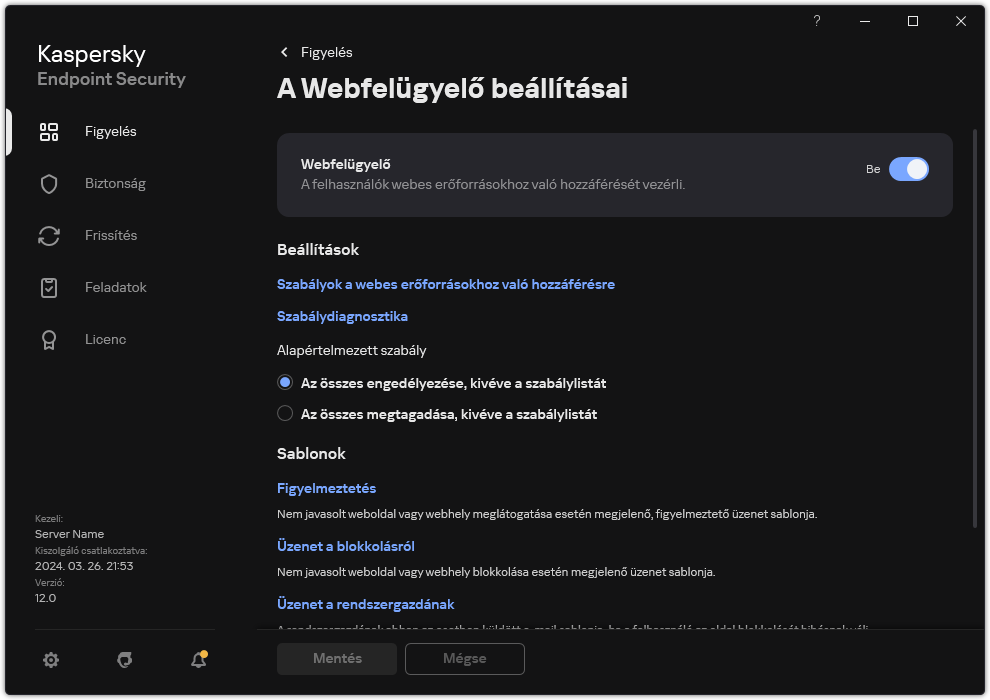This screenshot has width=990, height=700.
Task: Open 'Üzenet a blokkolásról' template
Action: click(x=346, y=546)
